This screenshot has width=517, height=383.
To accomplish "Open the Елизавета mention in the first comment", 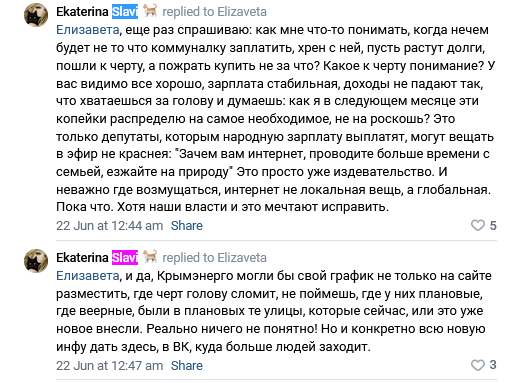I will tap(88, 30).
